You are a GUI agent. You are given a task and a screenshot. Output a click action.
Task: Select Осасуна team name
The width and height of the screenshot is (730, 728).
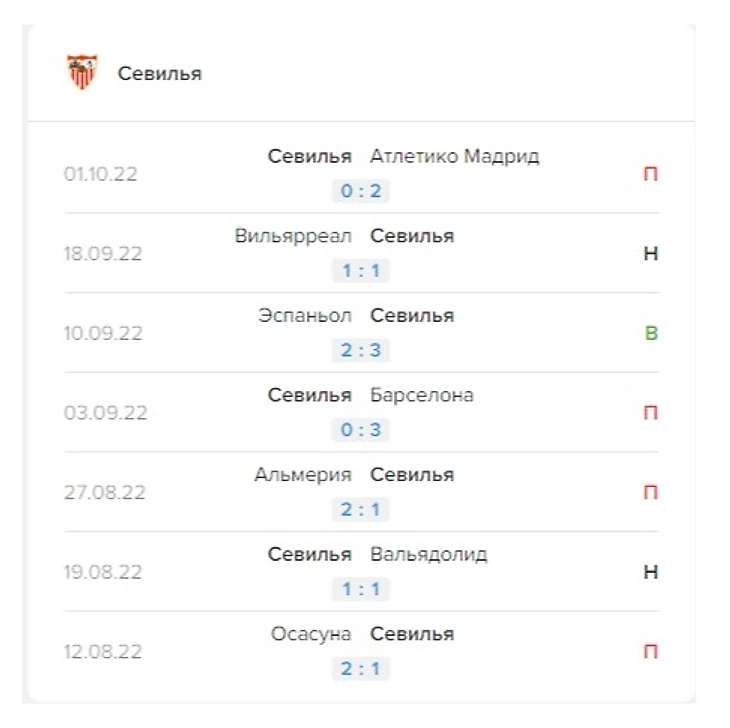pos(310,634)
